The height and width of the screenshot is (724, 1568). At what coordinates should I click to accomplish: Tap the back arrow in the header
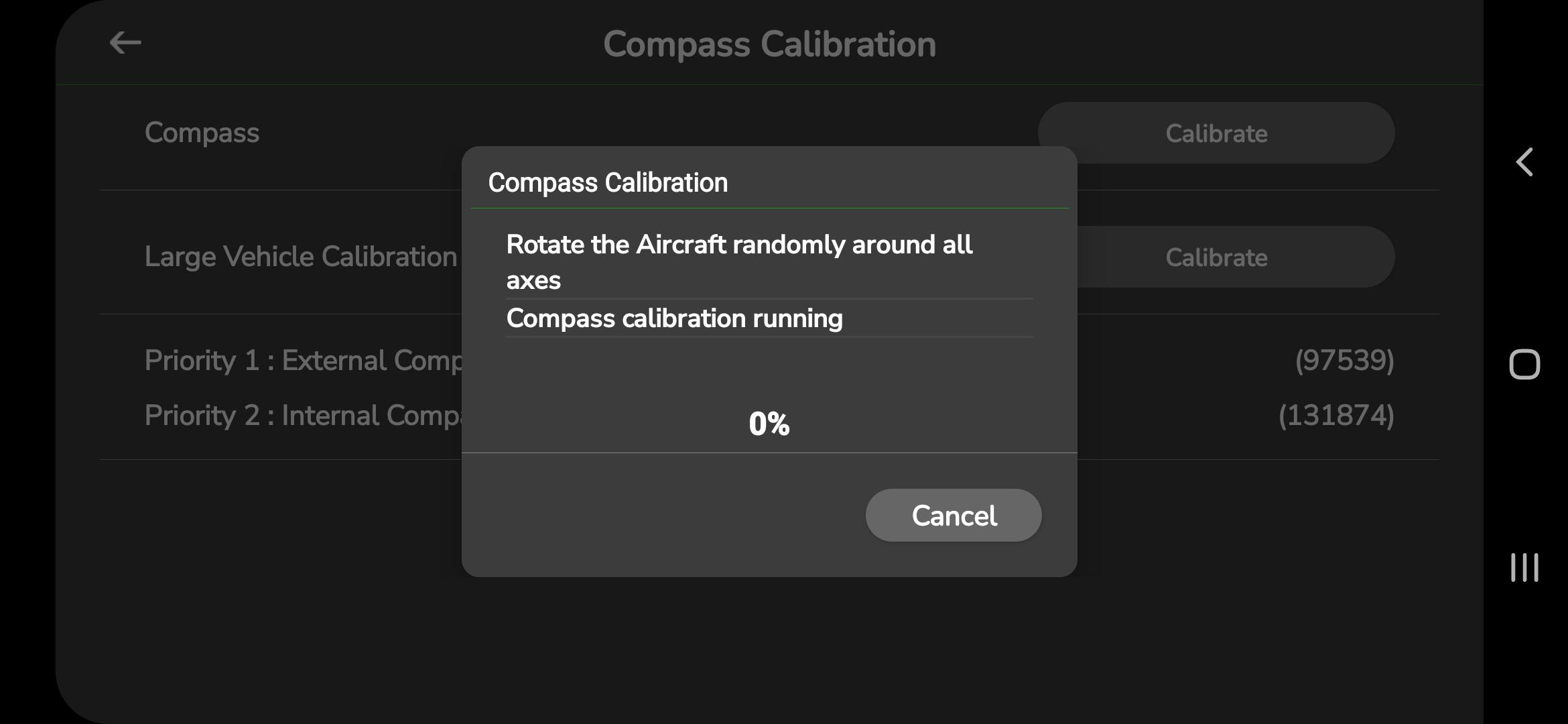point(125,43)
